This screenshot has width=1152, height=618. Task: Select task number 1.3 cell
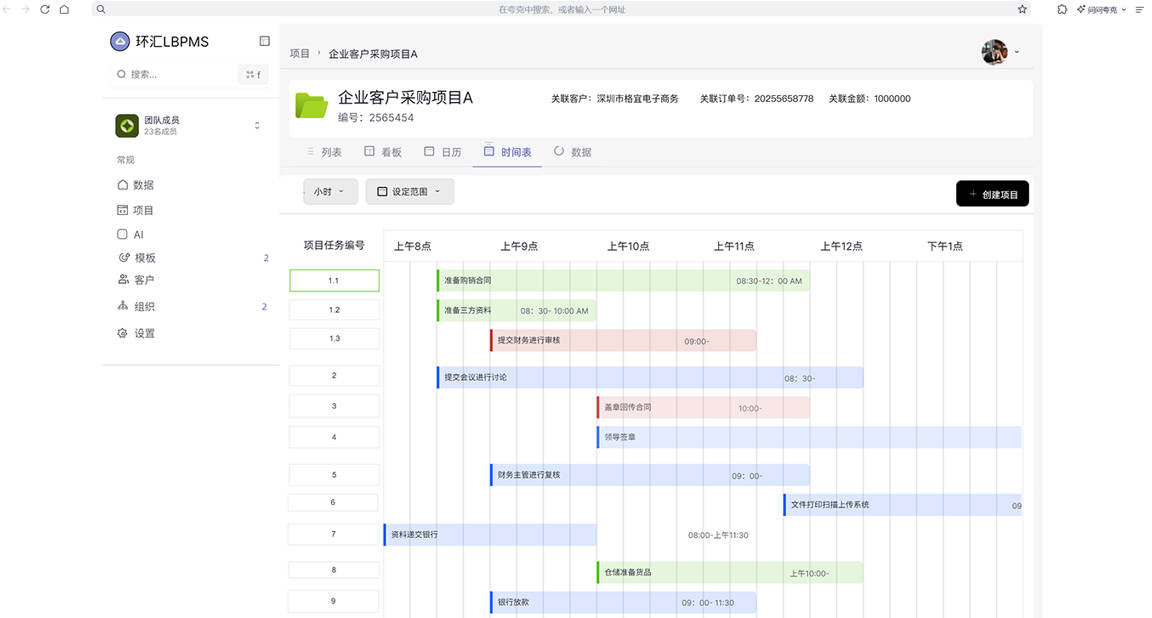tap(334, 339)
